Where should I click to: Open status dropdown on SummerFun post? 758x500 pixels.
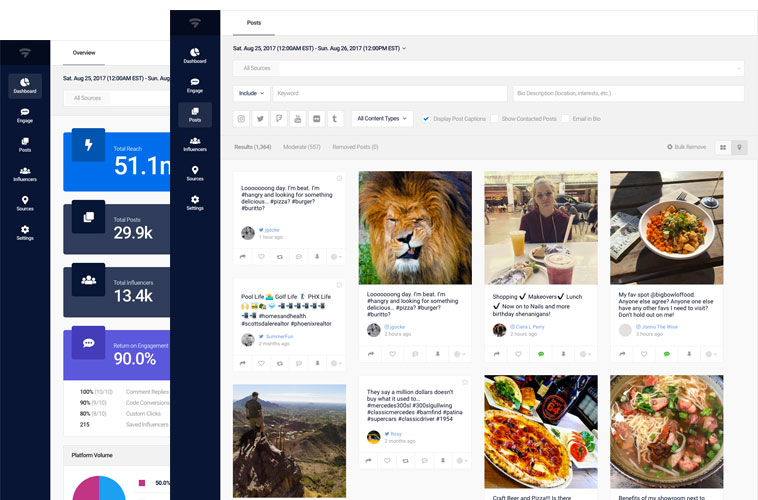click(336, 363)
